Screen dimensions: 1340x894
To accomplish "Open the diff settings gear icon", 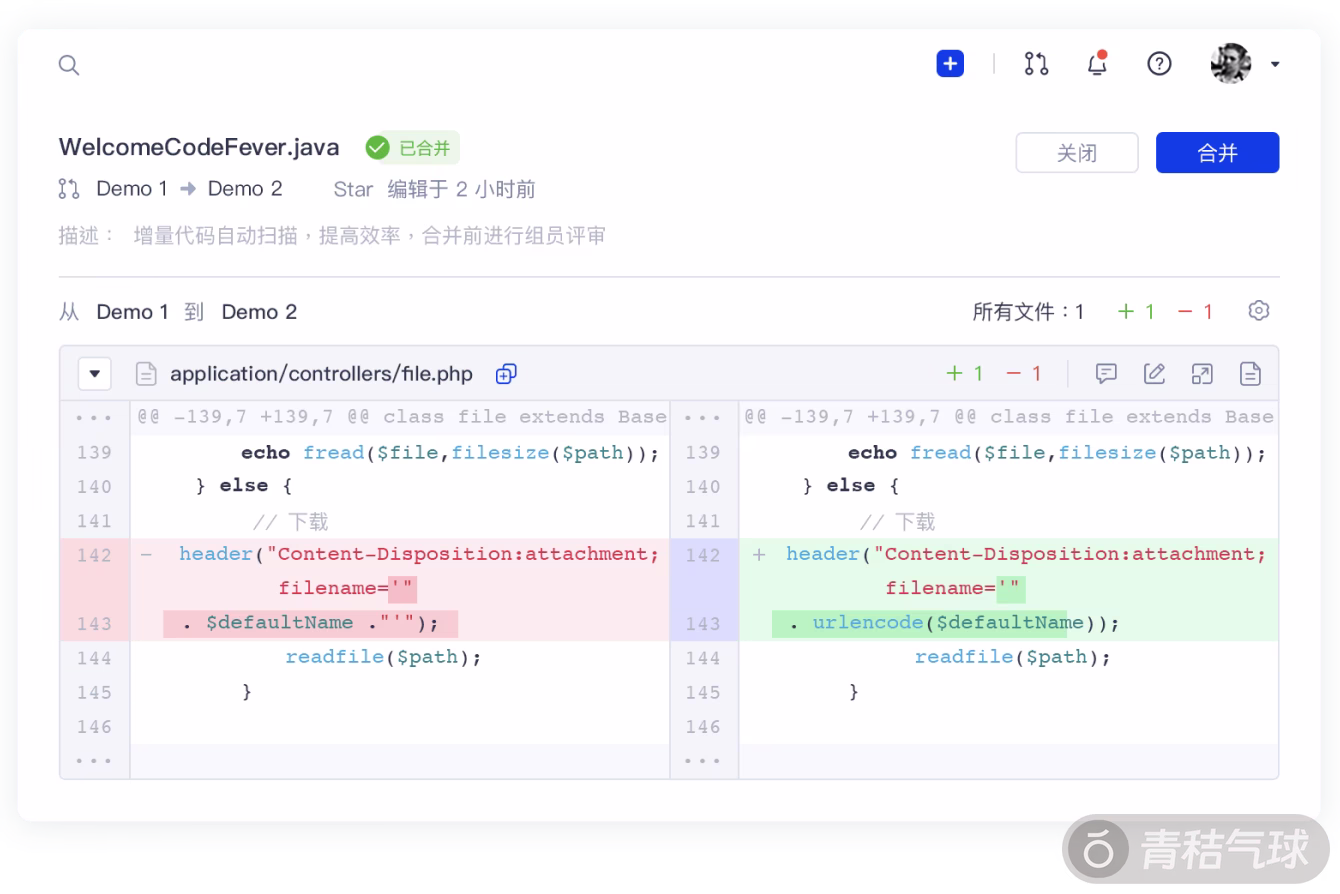I will pyautogui.click(x=1259, y=311).
